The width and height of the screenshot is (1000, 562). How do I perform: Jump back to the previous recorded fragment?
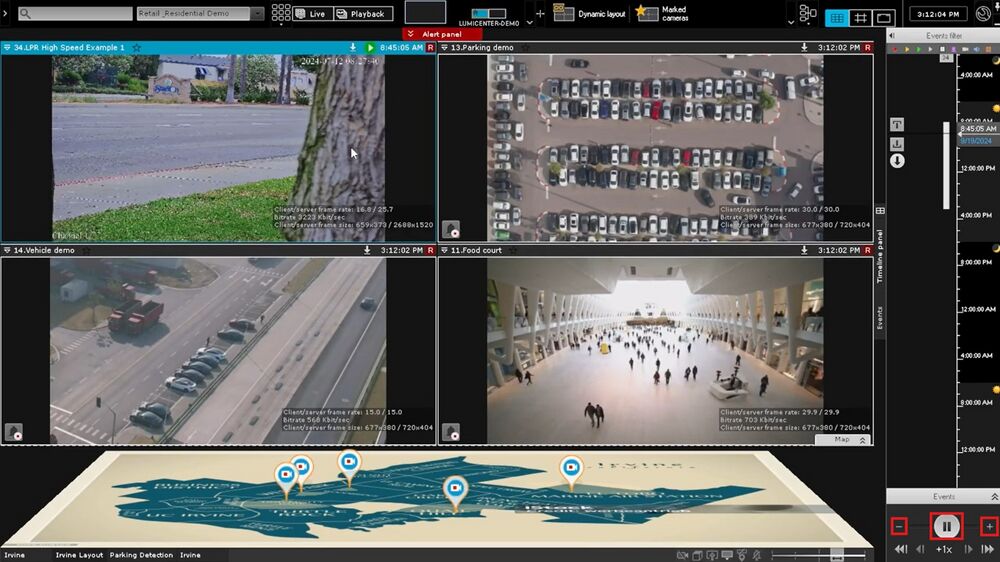[x=901, y=549]
